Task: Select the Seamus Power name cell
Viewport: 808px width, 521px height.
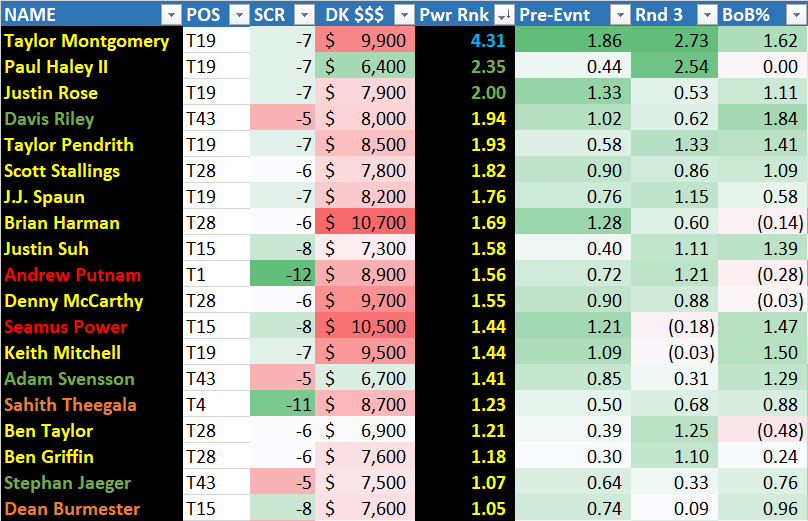Action: (x=92, y=326)
